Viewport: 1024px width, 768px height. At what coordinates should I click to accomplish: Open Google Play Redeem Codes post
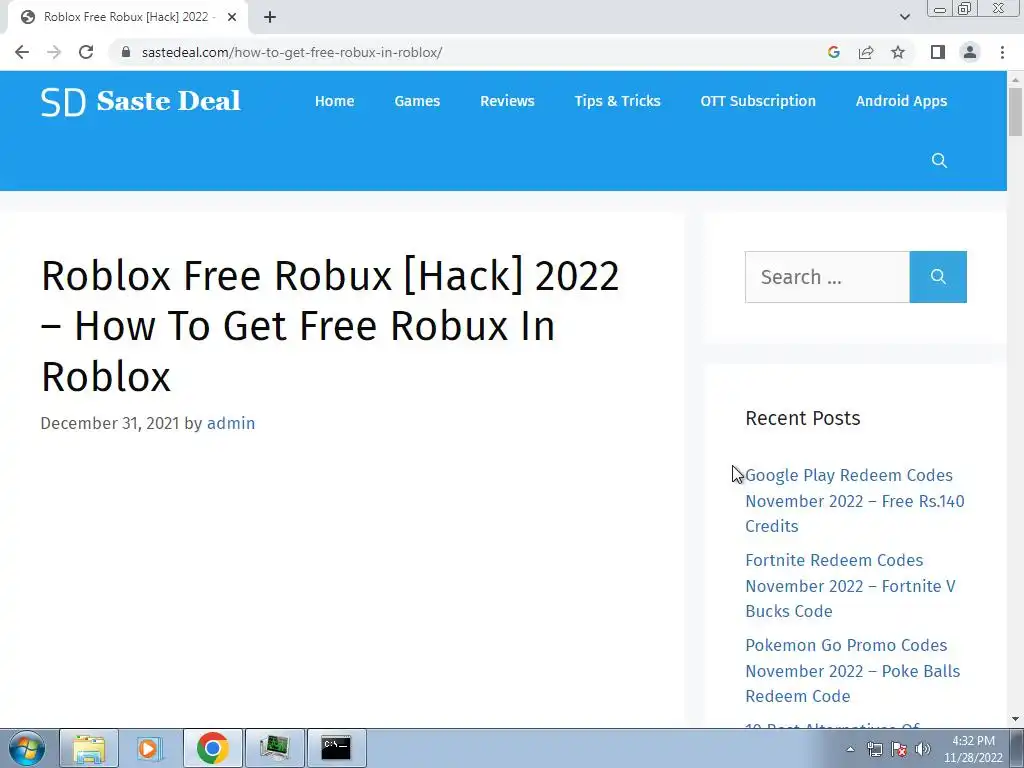[855, 501]
